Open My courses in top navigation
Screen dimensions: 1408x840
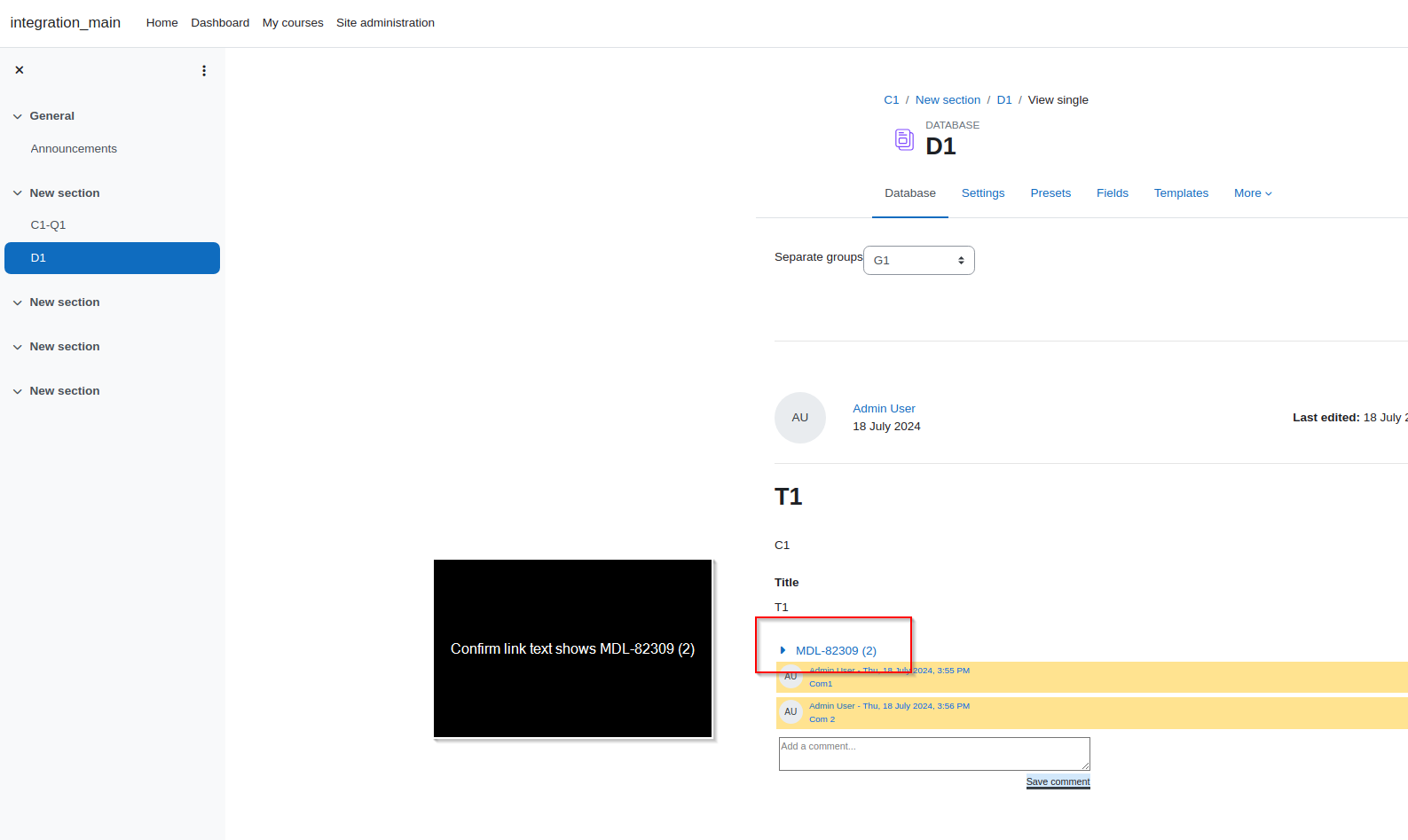tap(293, 23)
